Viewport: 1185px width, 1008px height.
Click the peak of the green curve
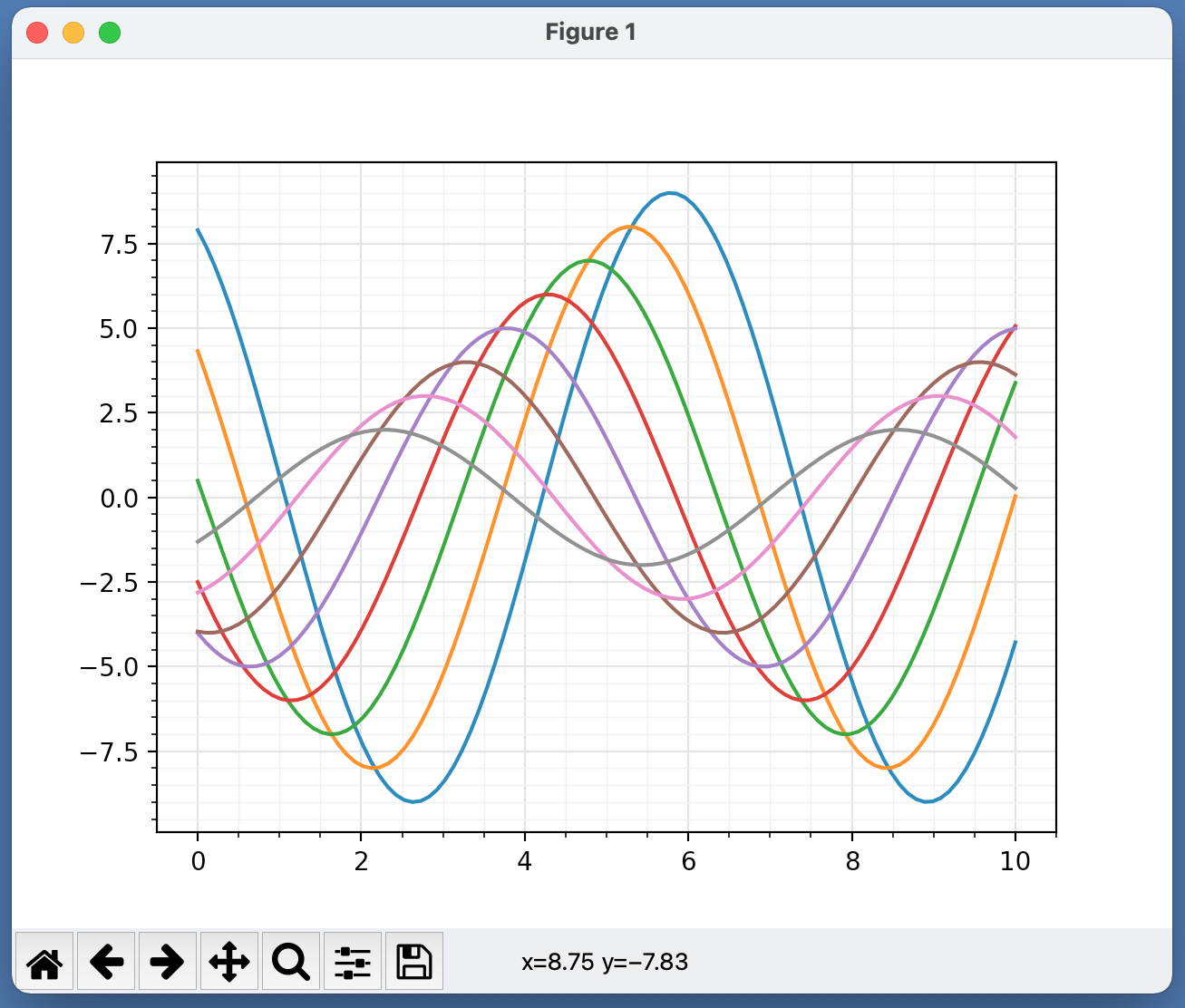pos(589,260)
